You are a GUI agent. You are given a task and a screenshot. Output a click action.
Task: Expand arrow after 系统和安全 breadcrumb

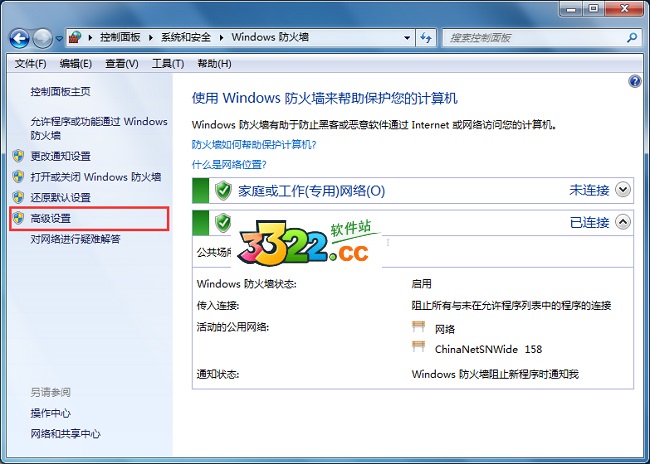click(x=221, y=38)
